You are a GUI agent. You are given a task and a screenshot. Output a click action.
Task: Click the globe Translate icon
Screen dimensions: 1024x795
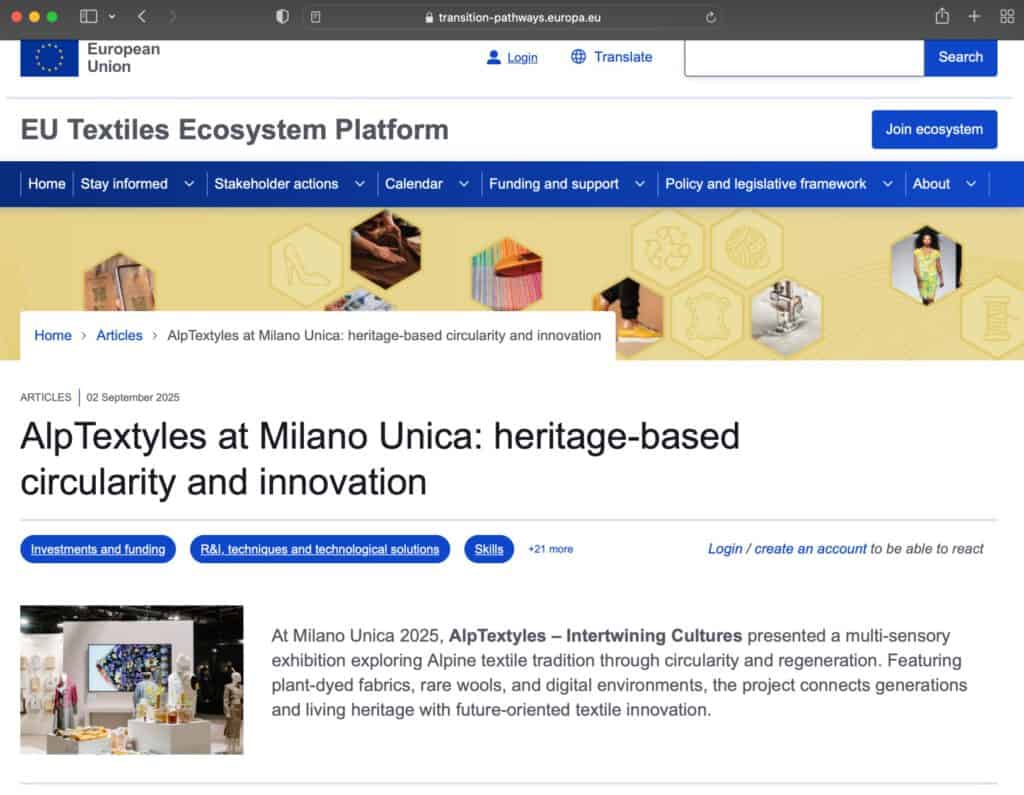578,57
